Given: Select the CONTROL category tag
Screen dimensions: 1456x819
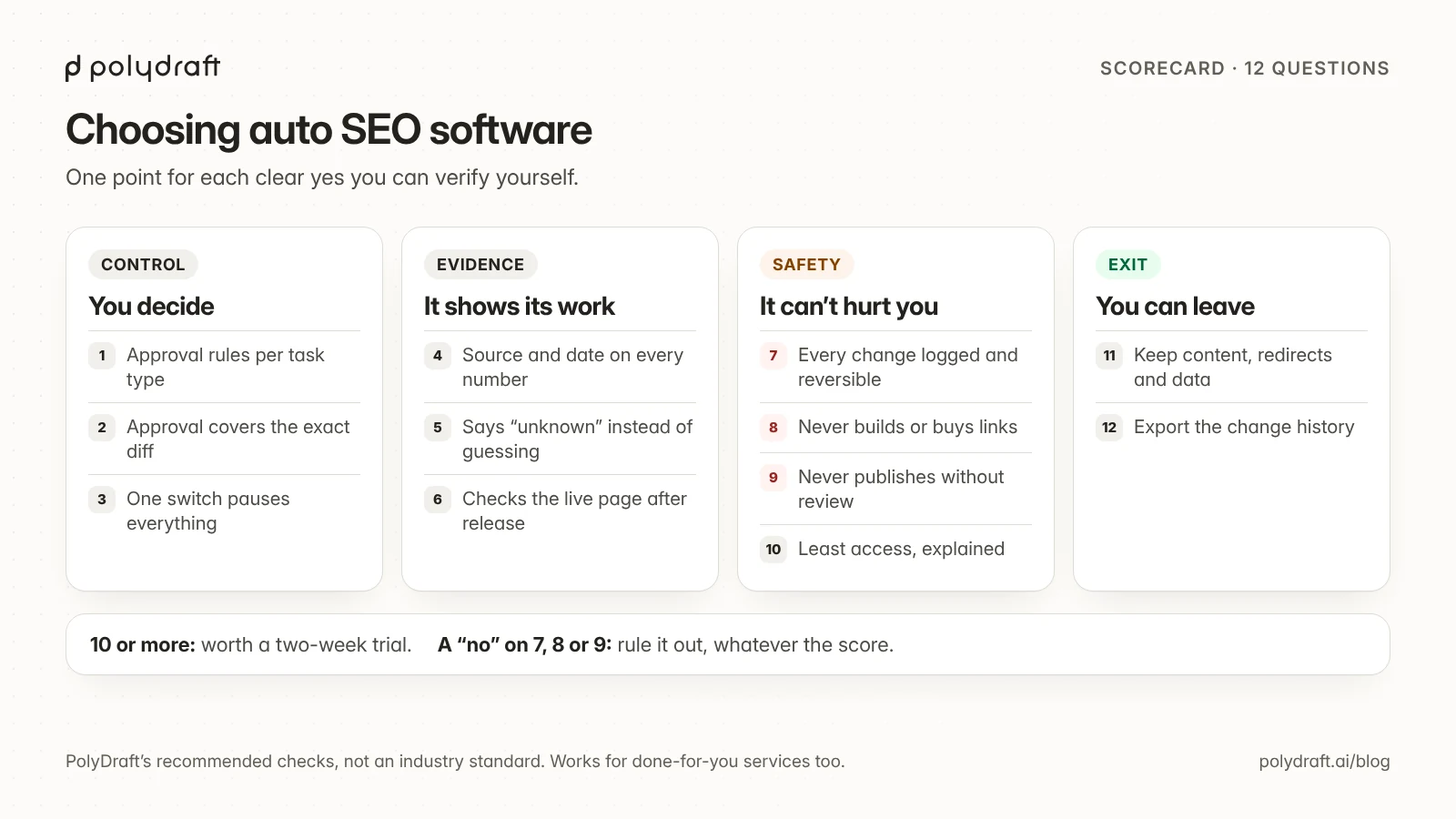Looking at the screenshot, I should point(143,264).
